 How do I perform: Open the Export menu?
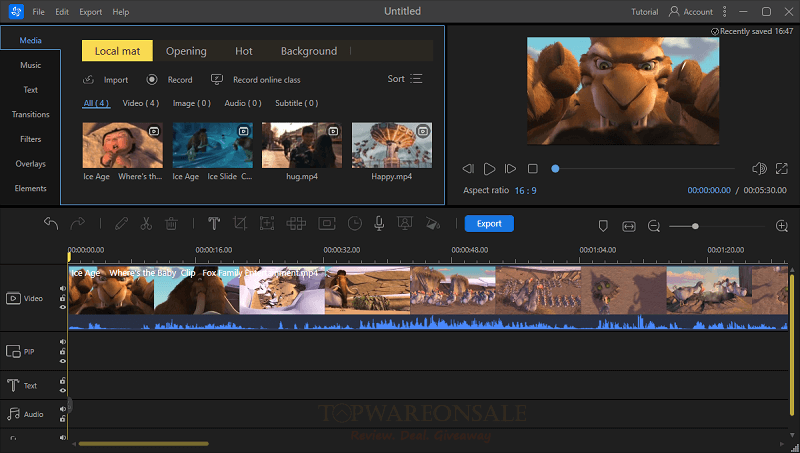91,12
